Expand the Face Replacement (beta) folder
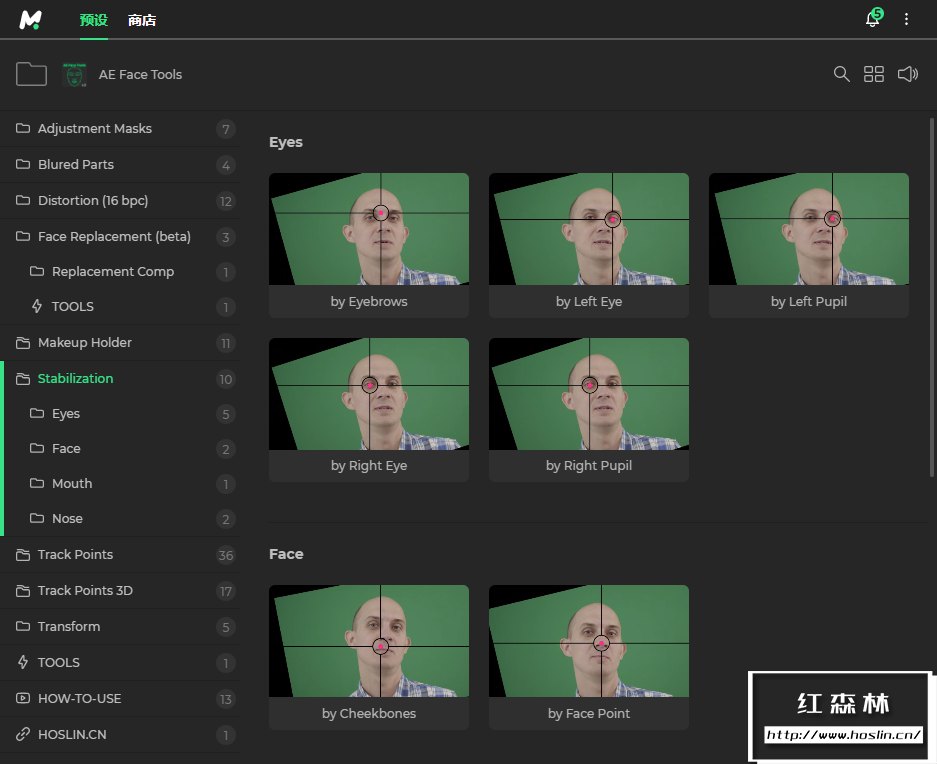This screenshot has height=764, width=937. [120, 237]
